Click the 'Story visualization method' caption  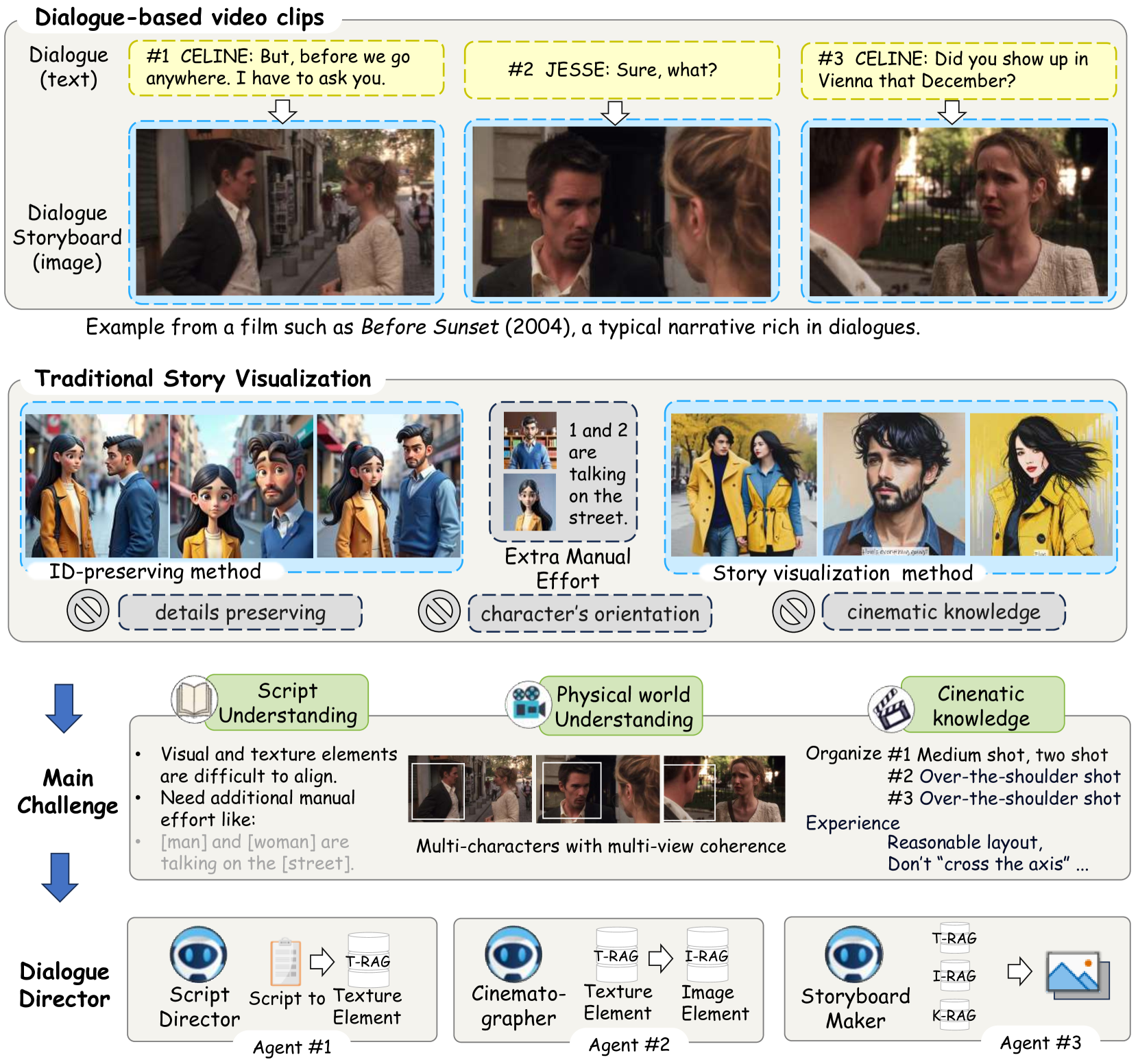[843, 573]
